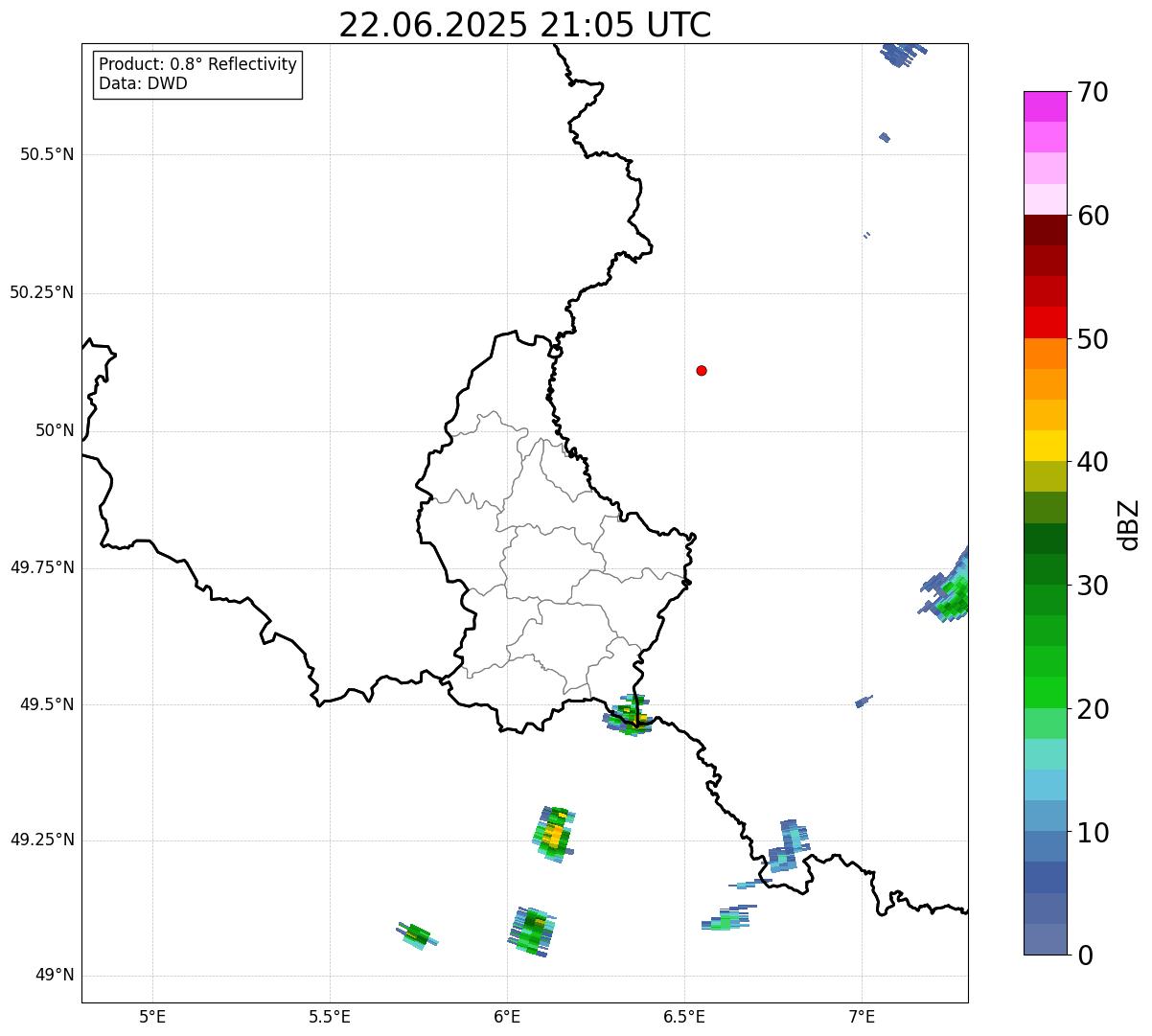
Task: Click the 60 tick on colorbar
Action: [1093, 216]
